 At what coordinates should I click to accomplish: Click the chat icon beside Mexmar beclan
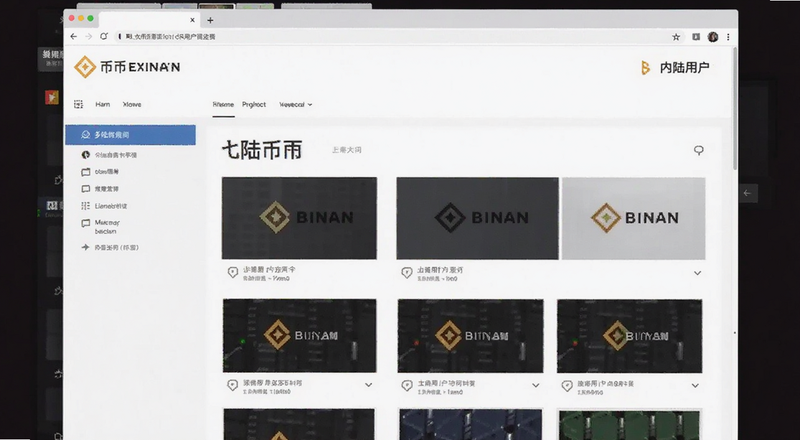[x=86, y=223]
